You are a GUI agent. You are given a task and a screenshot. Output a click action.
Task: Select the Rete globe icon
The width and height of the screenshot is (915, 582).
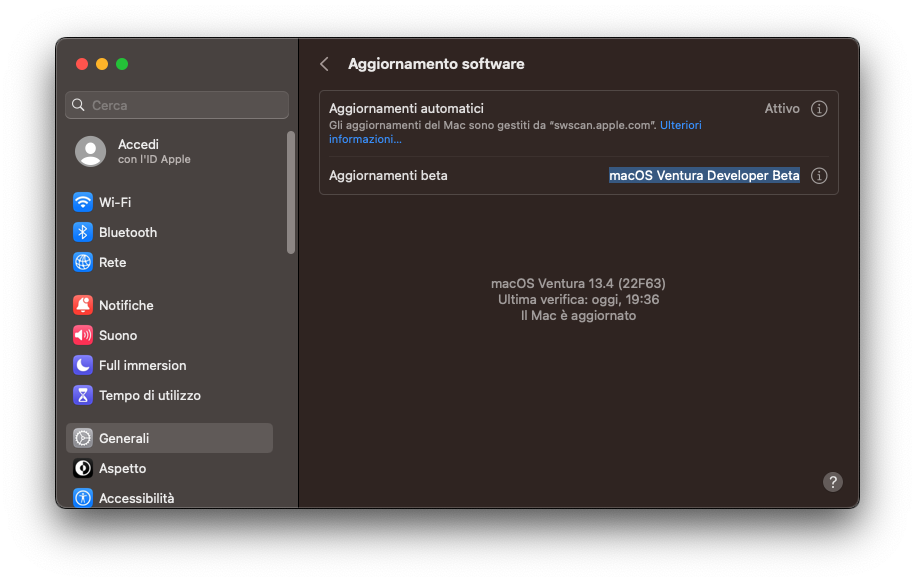click(x=83, y=262)
